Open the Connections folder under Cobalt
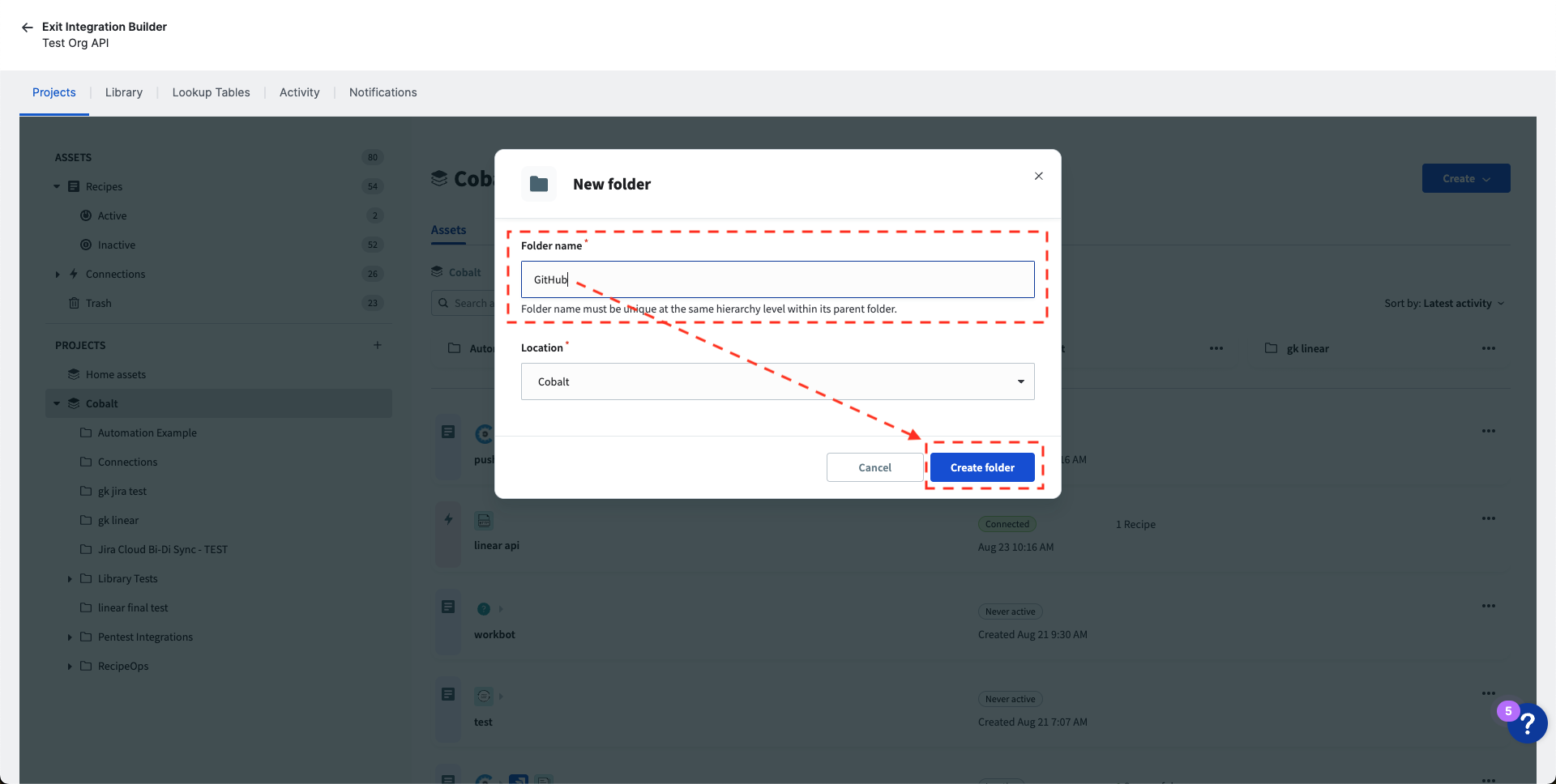The height and width of the screenshot is (784, 1556). (127, 462)
